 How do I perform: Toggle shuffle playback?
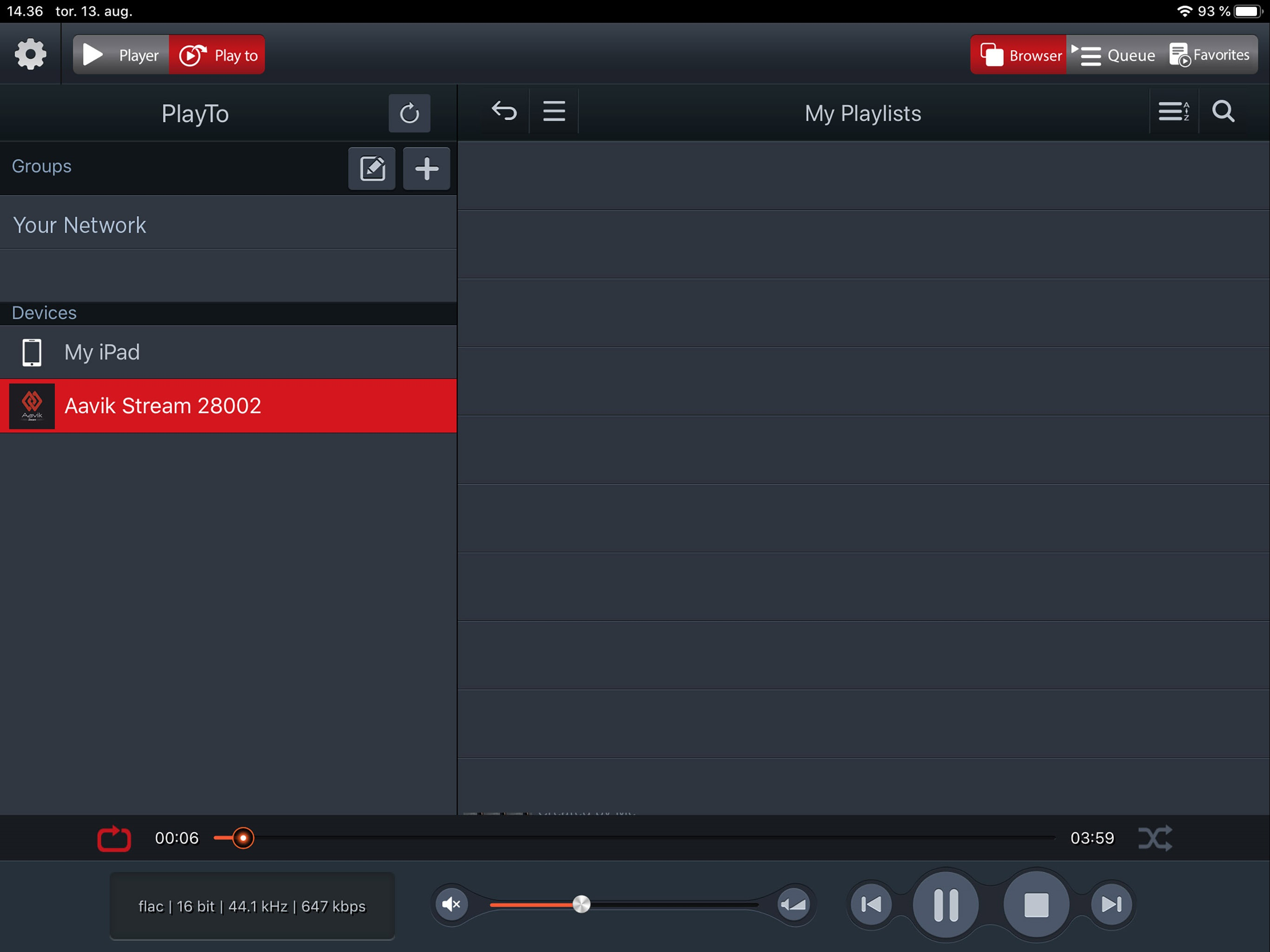coord(1155,838)
